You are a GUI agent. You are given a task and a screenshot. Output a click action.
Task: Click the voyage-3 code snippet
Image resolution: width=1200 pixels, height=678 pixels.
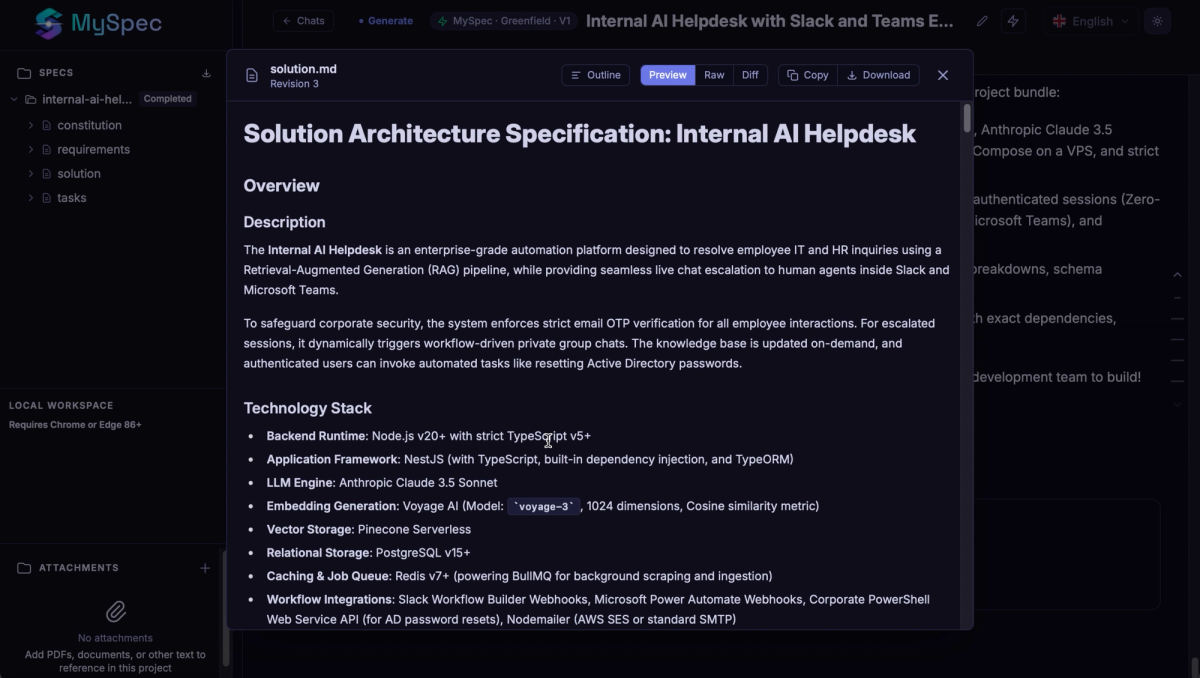point(544,507)
